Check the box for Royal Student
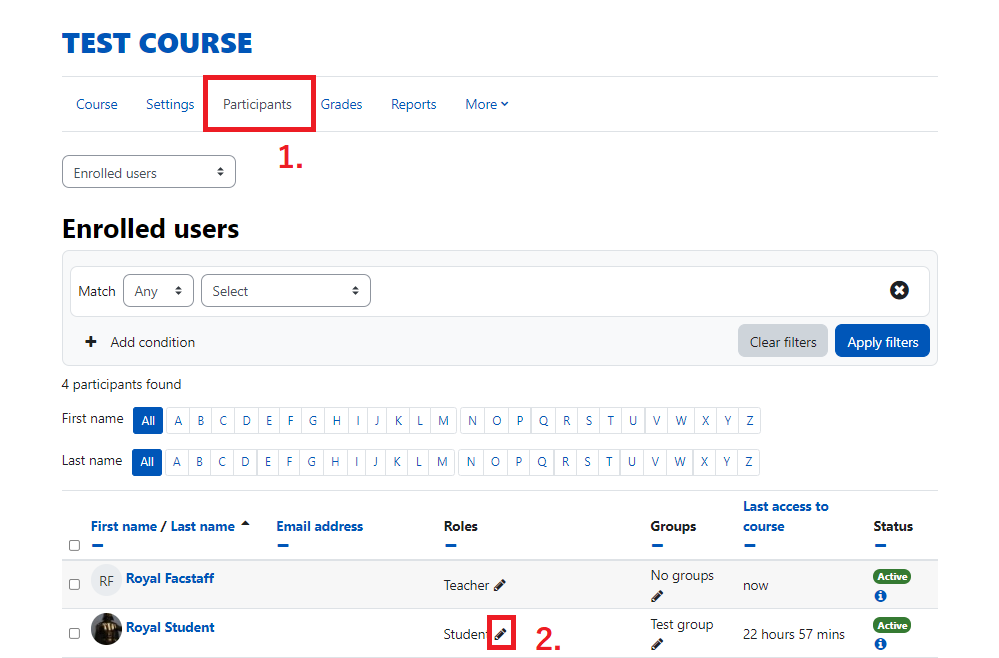The image size is (999, 658). [75, 633]
